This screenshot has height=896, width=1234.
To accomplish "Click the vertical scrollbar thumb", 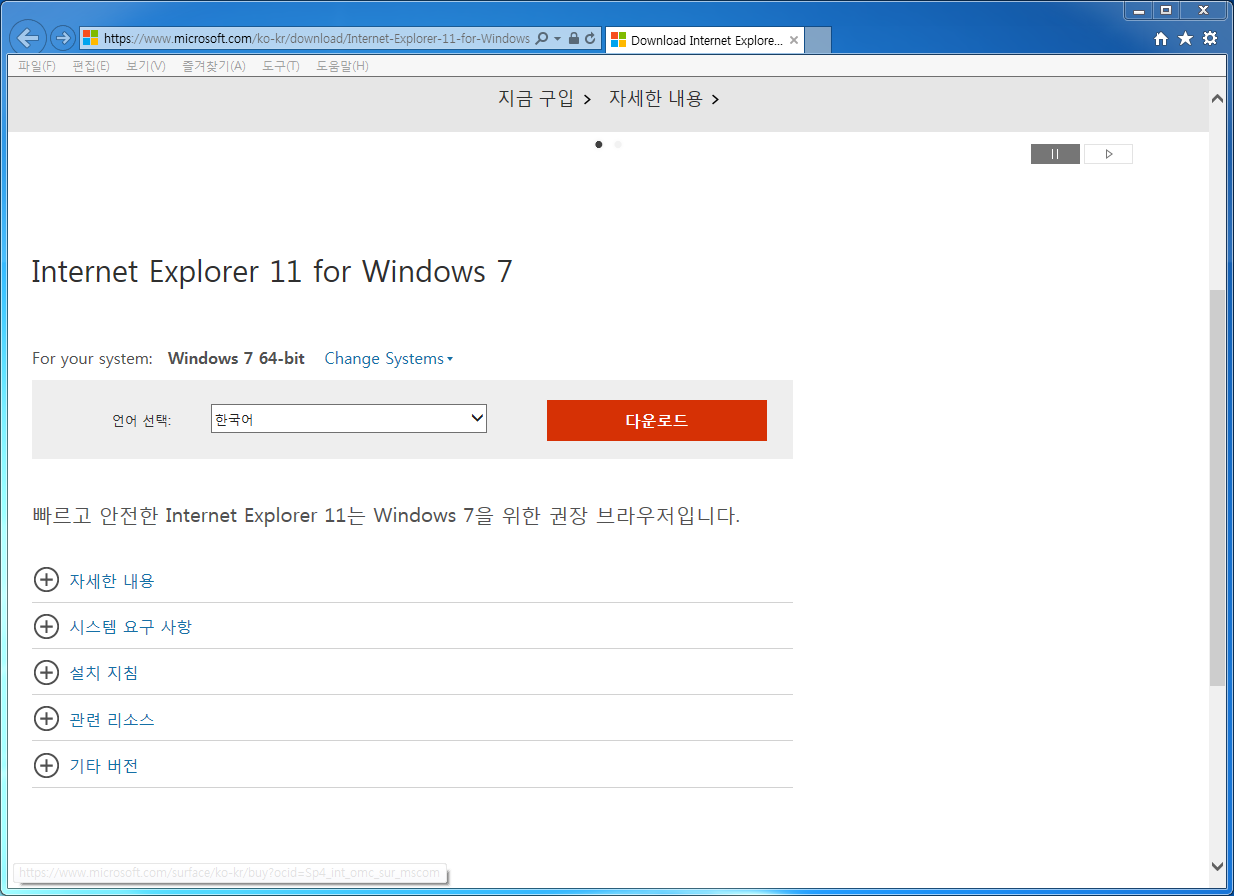I will point(1217,488).
